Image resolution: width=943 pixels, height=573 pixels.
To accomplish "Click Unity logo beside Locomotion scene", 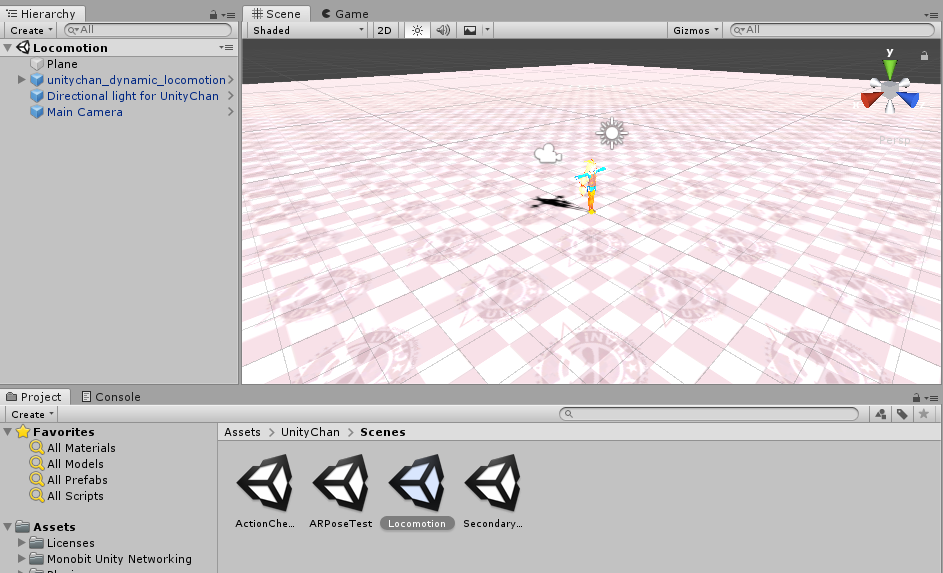I will [x=23, y=47].
